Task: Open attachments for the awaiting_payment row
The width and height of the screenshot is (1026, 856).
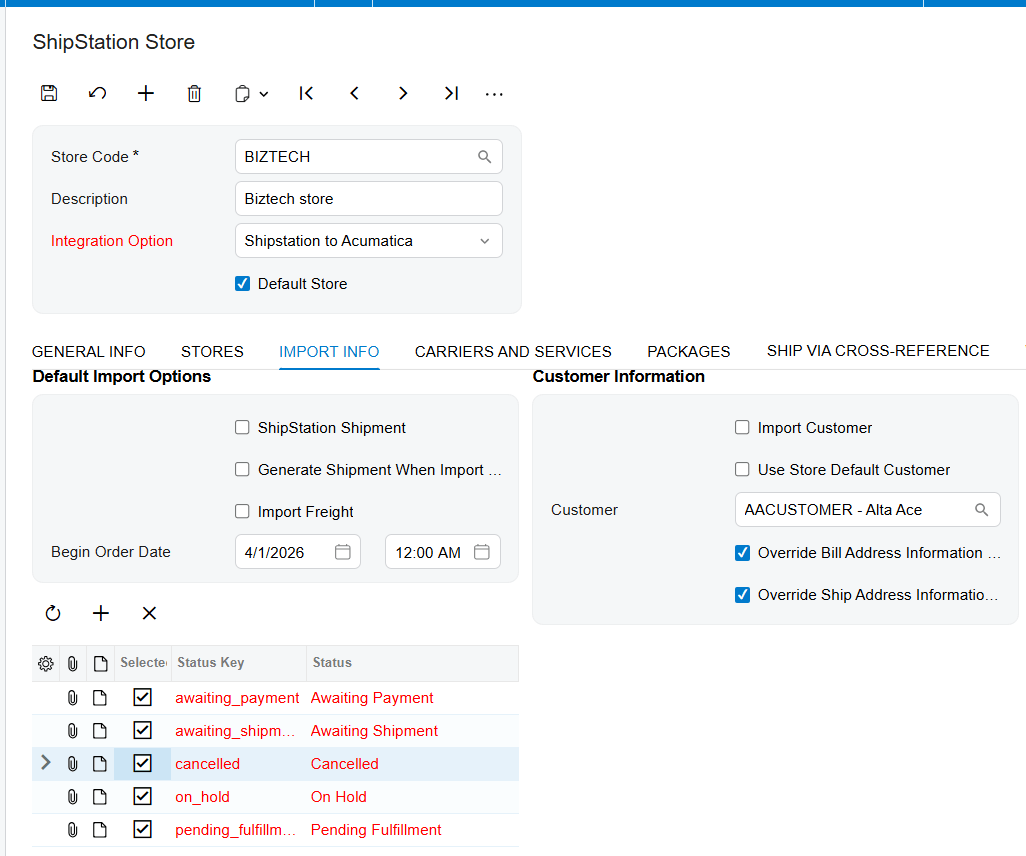Action: (x=73, y=698)
